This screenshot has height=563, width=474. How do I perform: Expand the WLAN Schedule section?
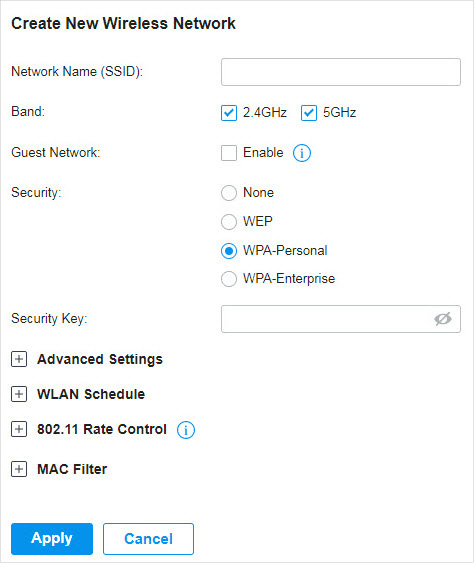(19, 394)
